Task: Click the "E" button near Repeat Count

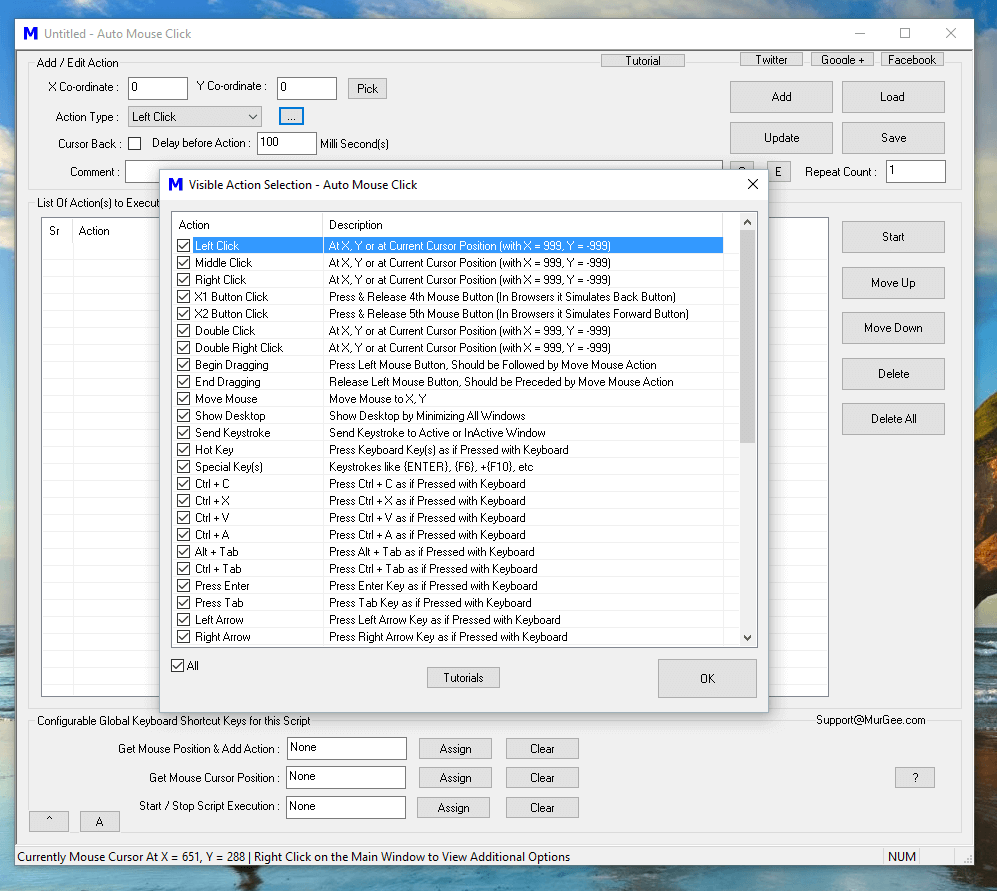Action: [x=778, y=171]
